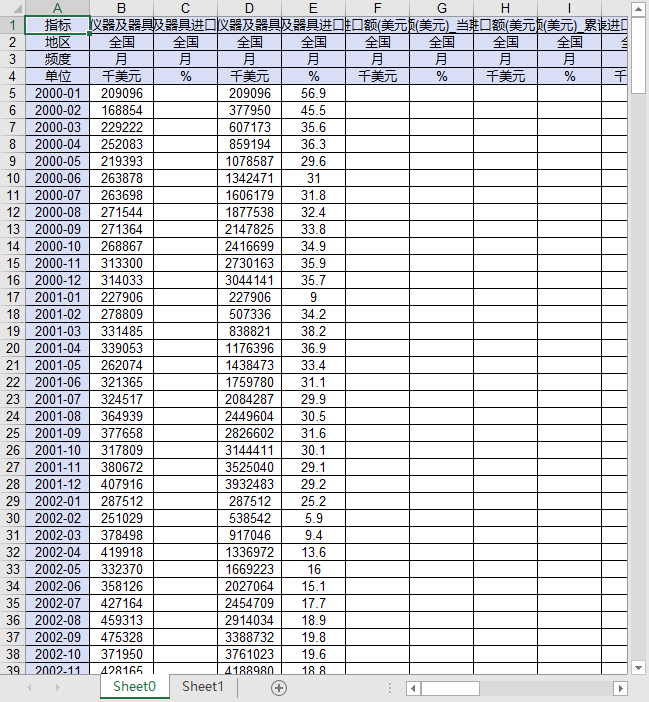The height and width of the screenshot is (702, 649).
Task: Select column E header
Action: (314, 8)
